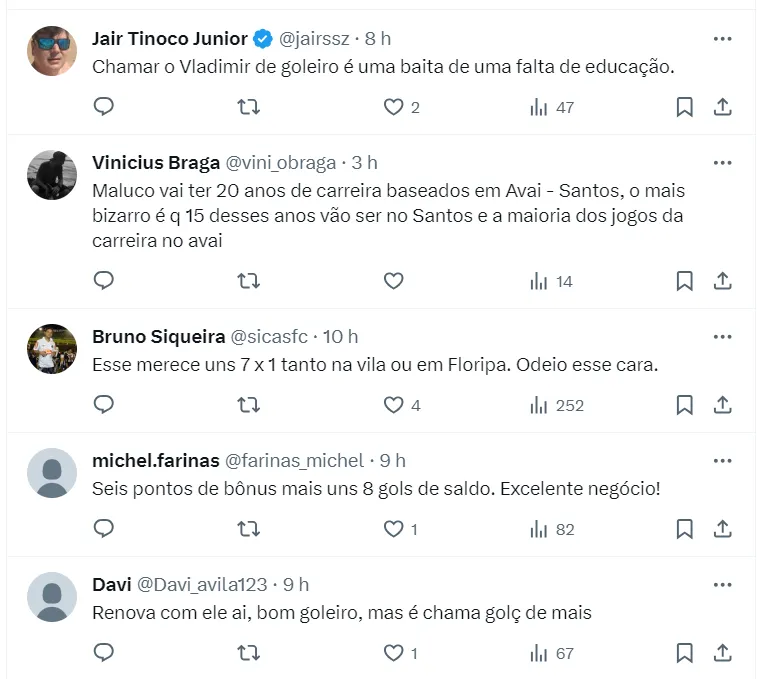The image size is (757, 679).
Task: Like the tweet by michel.farinas
Action: click(394, 529)
